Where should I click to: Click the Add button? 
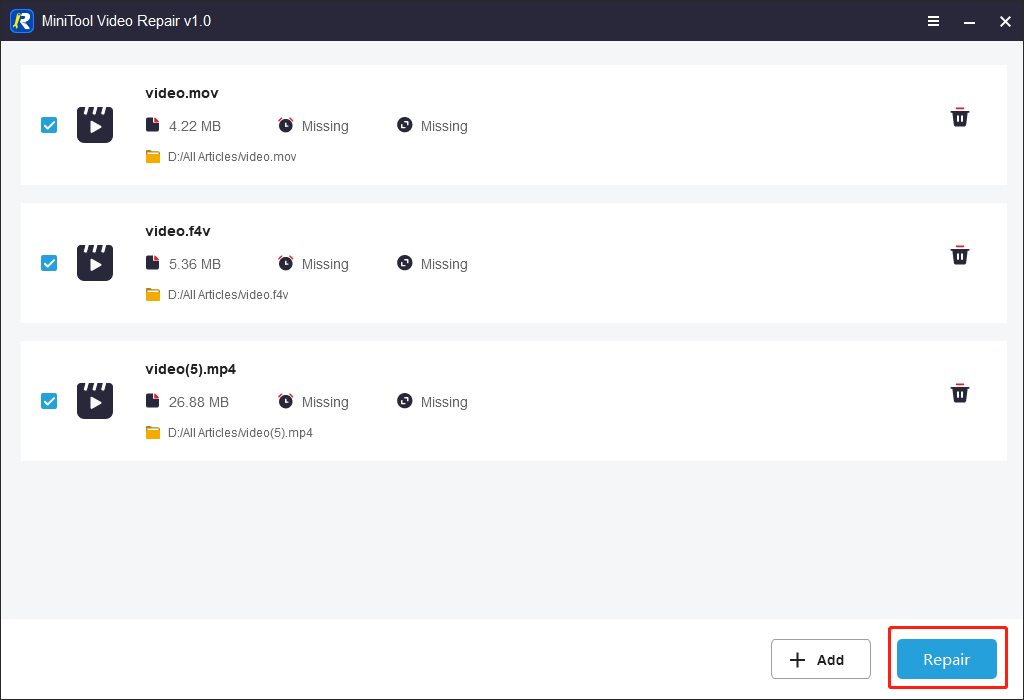[820, 659]
